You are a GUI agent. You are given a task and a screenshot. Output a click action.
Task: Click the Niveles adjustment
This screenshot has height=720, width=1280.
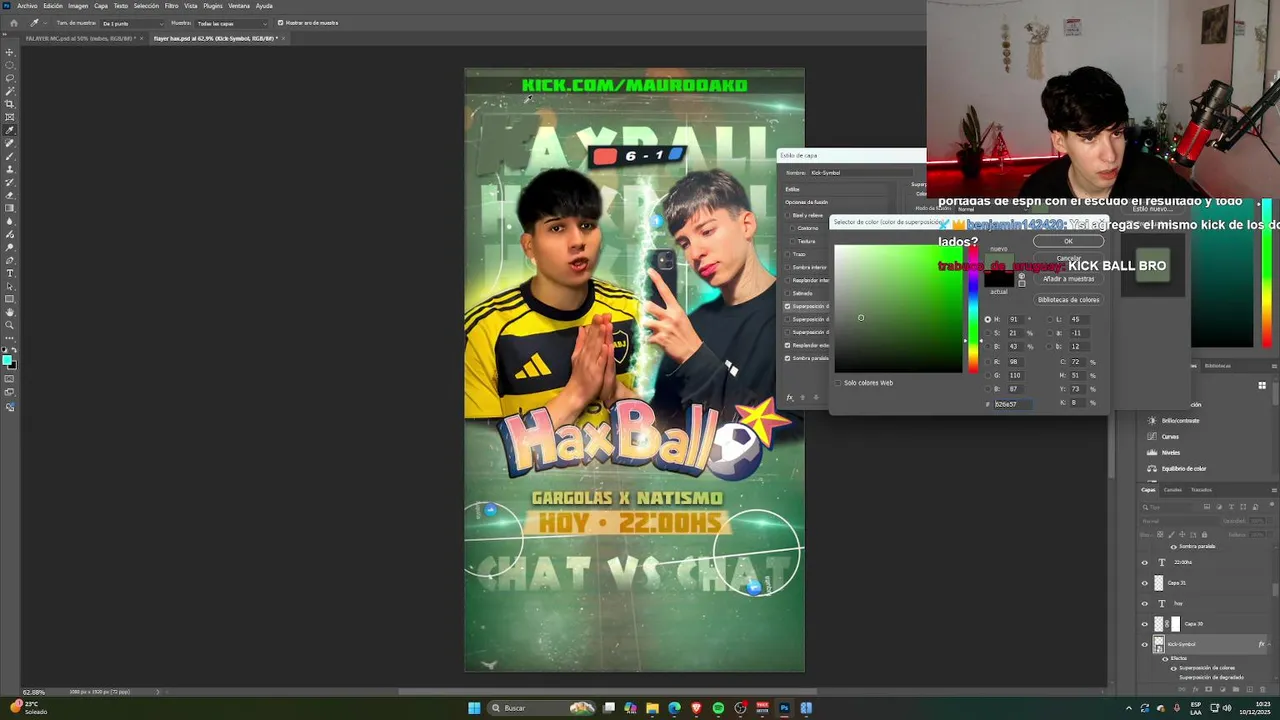click(x=1170, y=452)
